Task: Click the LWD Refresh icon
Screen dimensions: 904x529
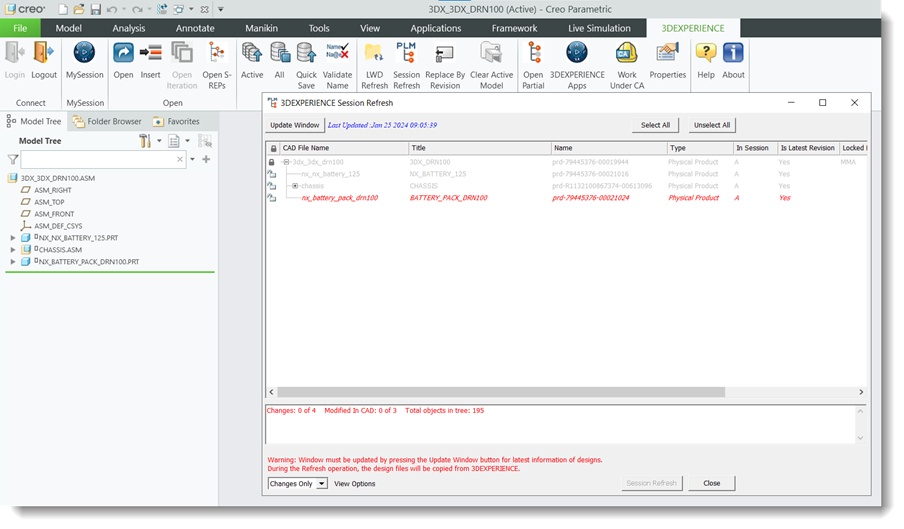Action: point(374,53)
